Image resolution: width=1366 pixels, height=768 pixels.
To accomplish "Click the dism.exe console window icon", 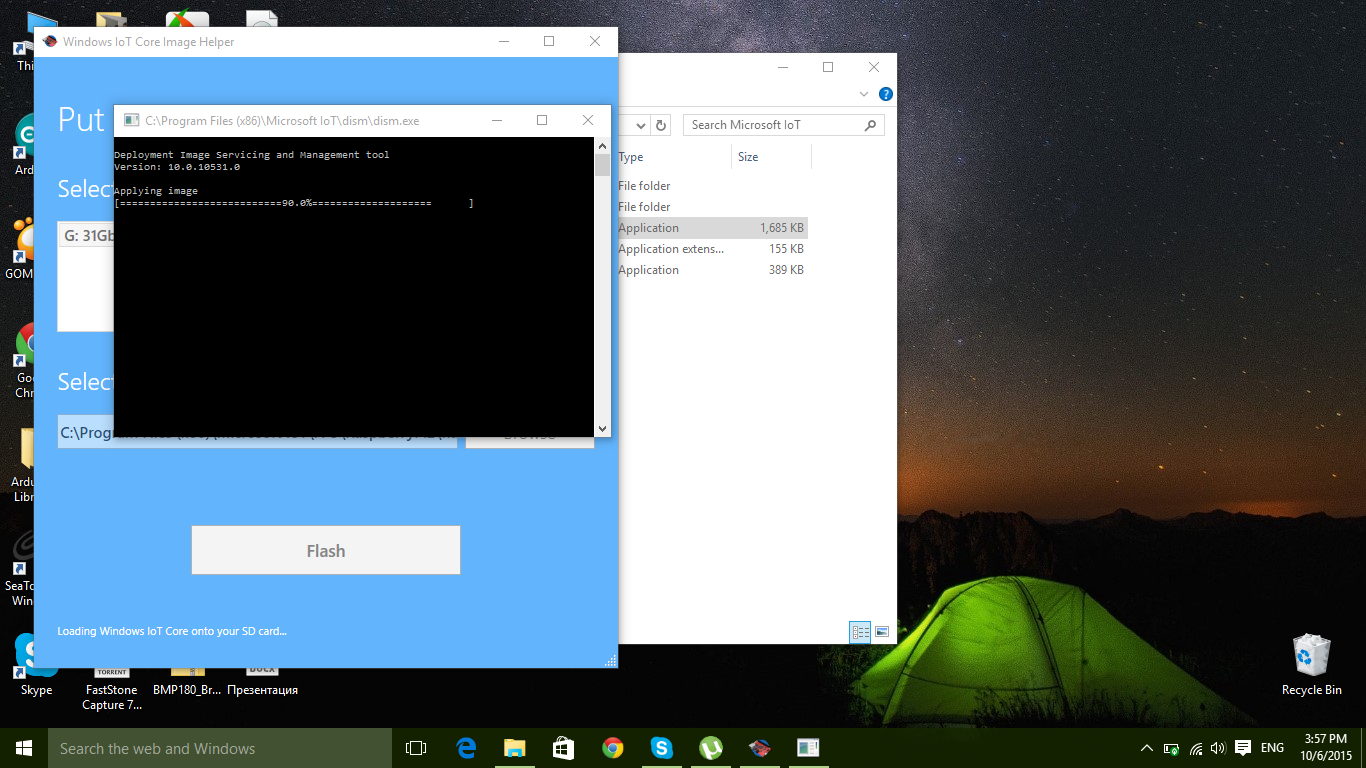I will point(131,120).
